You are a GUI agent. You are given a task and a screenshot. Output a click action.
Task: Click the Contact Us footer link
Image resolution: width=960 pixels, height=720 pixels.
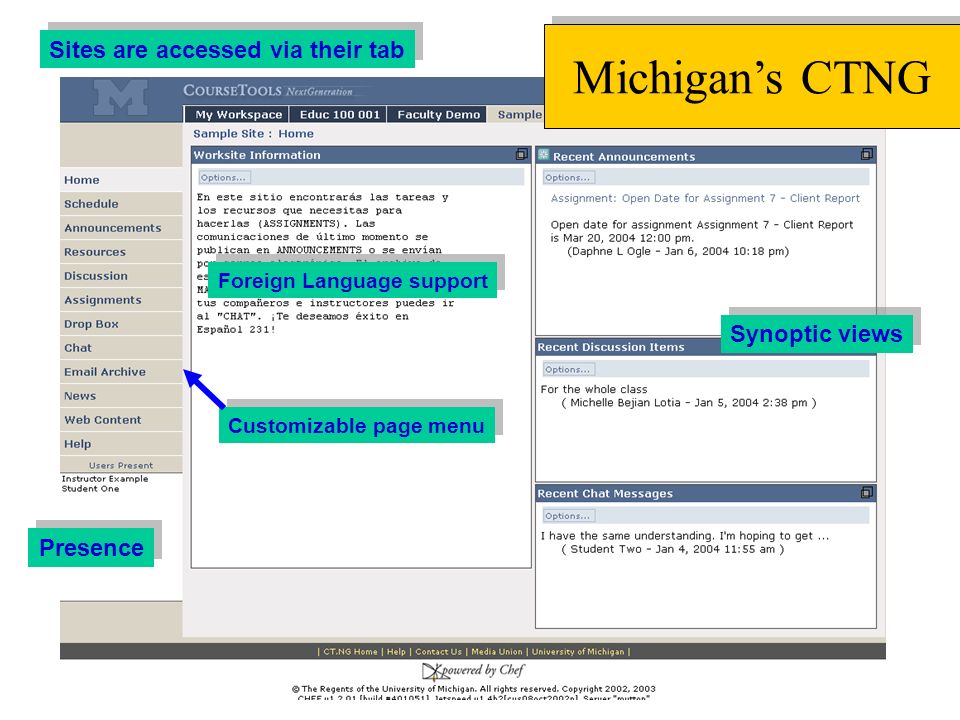(438, 651)
